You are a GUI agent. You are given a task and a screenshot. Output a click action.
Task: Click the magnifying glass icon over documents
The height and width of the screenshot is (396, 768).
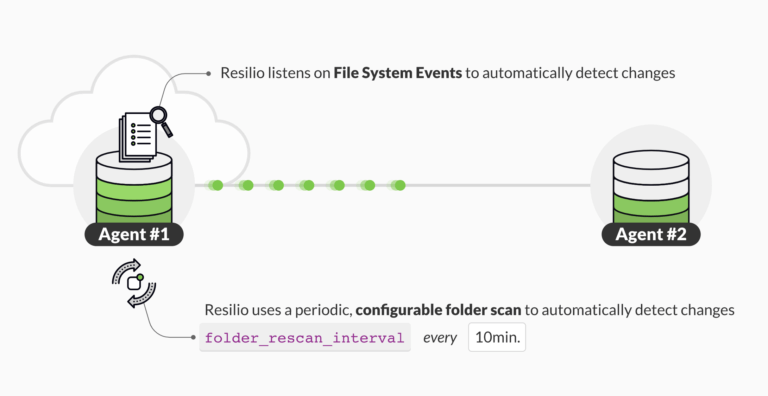point(161,122)
